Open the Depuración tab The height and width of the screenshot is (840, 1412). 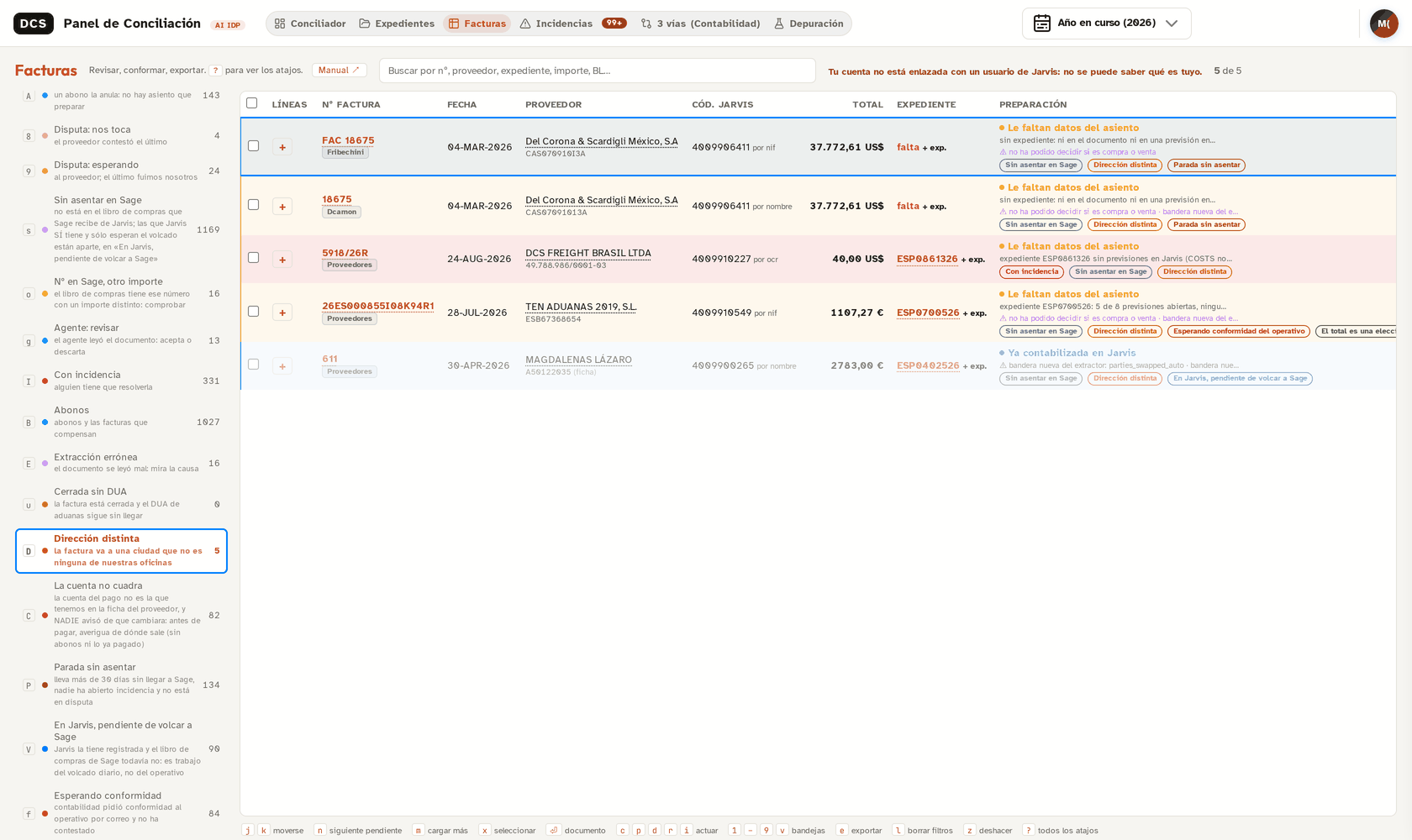[x=809, y=24]
